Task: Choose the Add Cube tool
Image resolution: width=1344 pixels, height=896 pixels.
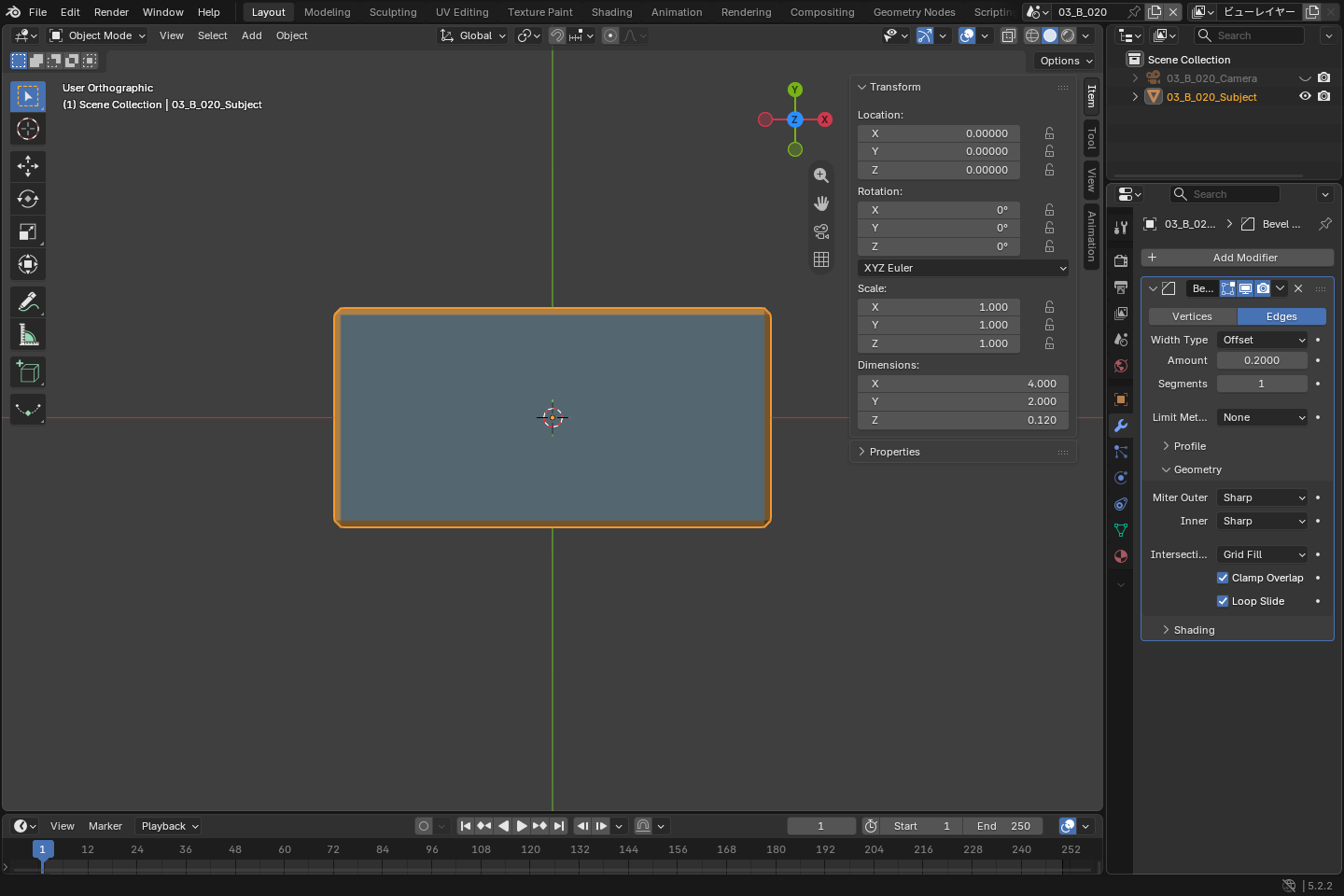Action: pyautogui.click(x=28, y=372)
